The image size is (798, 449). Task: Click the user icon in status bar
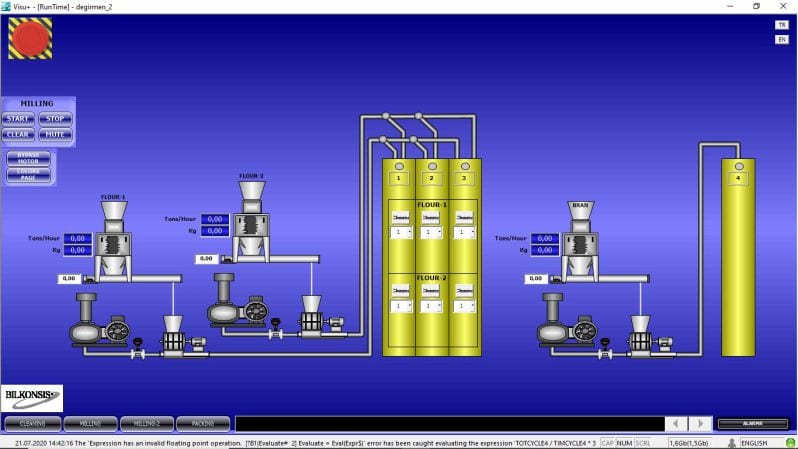pos(732,443)
